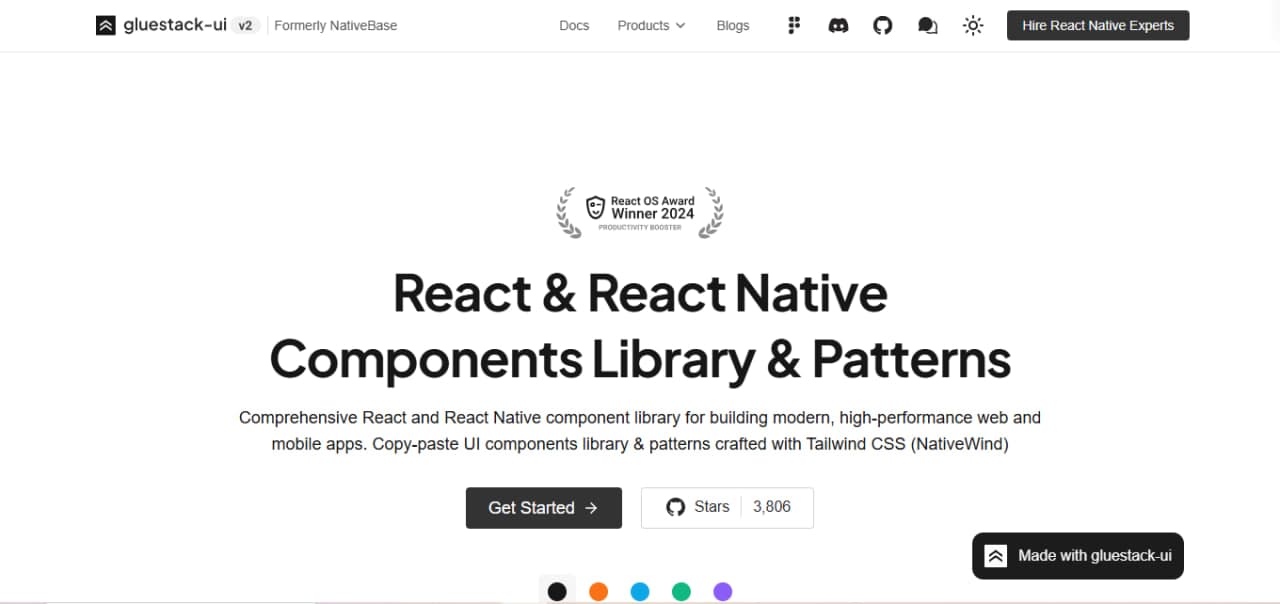
Task: Expand the Products dropdown menu
Action: click(651, 26)
